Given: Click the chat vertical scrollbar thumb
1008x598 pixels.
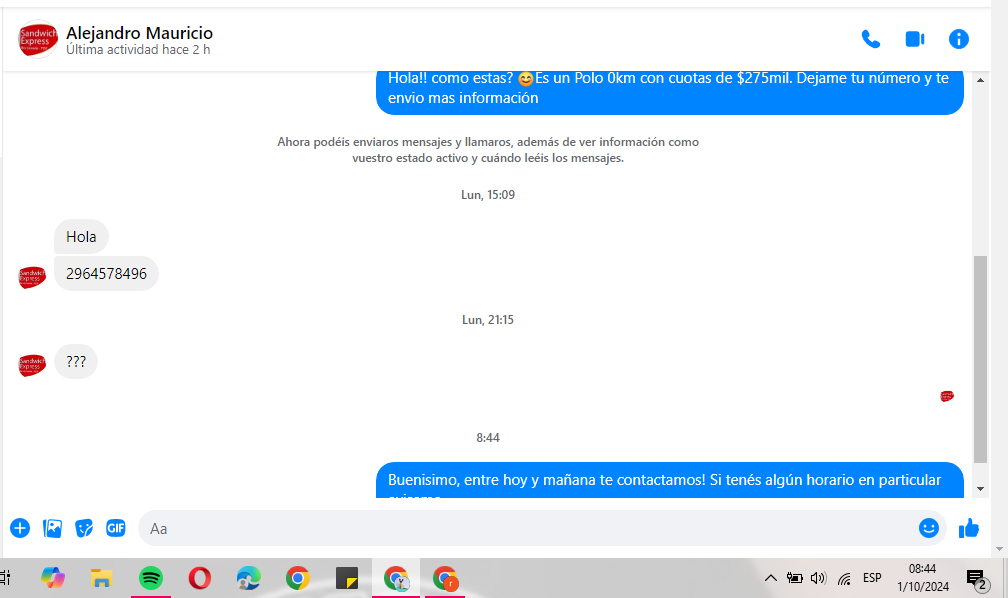Looking at the screenshot, I should [980, 359].
